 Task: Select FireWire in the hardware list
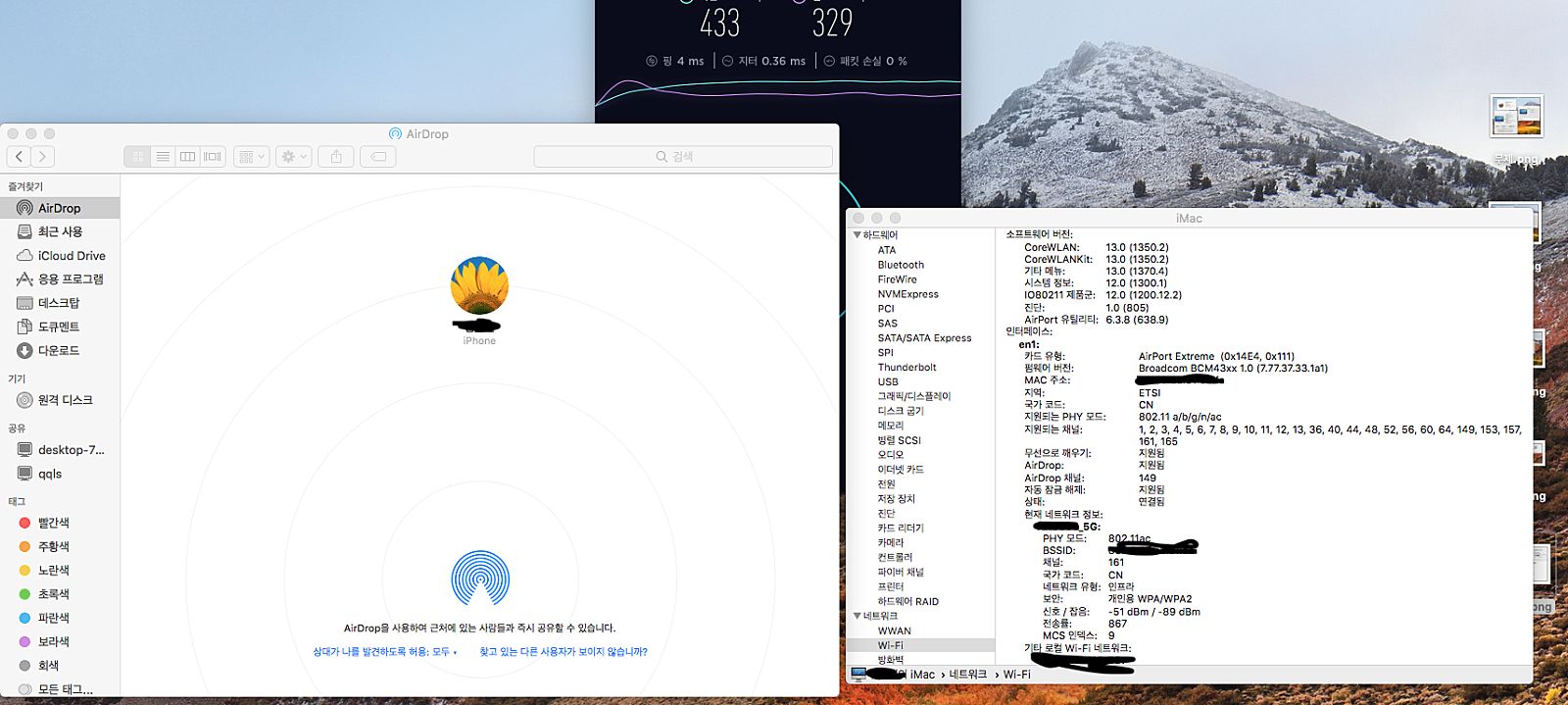(898, 279)
